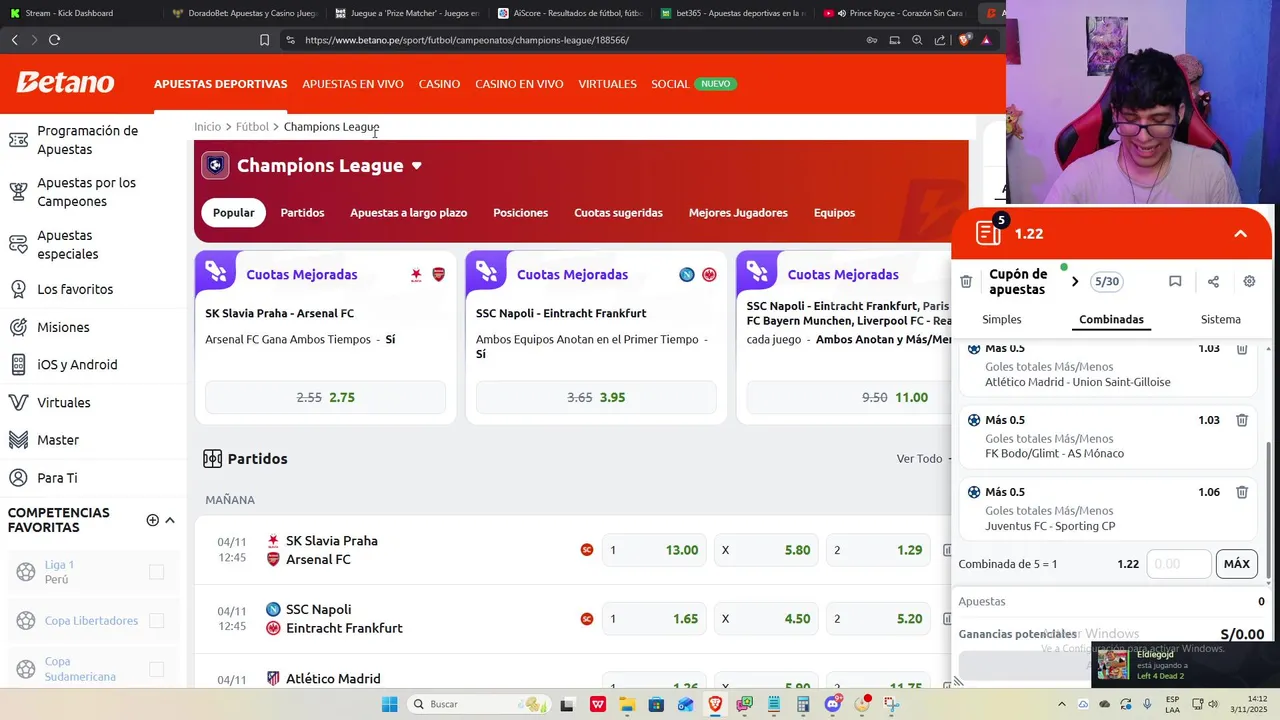Screen dimensions: 1280x720
Task: Open Misiones target icon
Action: click(x=18, y=327)
